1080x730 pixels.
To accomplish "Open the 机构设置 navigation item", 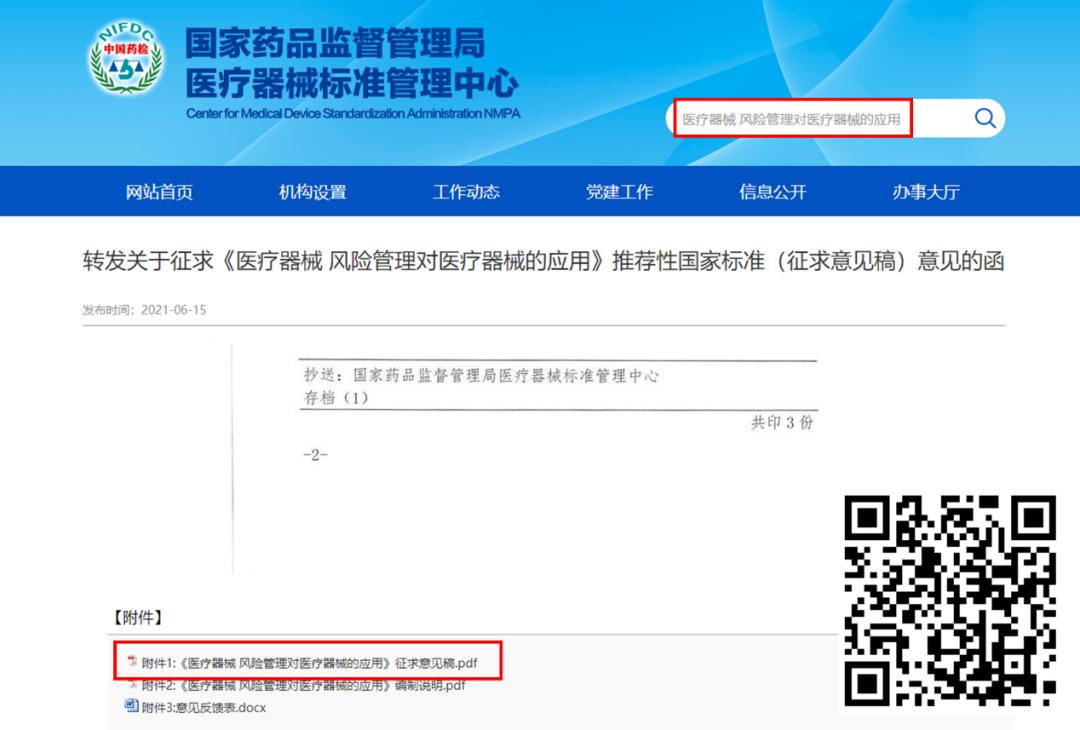I will pyautogui.click(x=312, y=192).
